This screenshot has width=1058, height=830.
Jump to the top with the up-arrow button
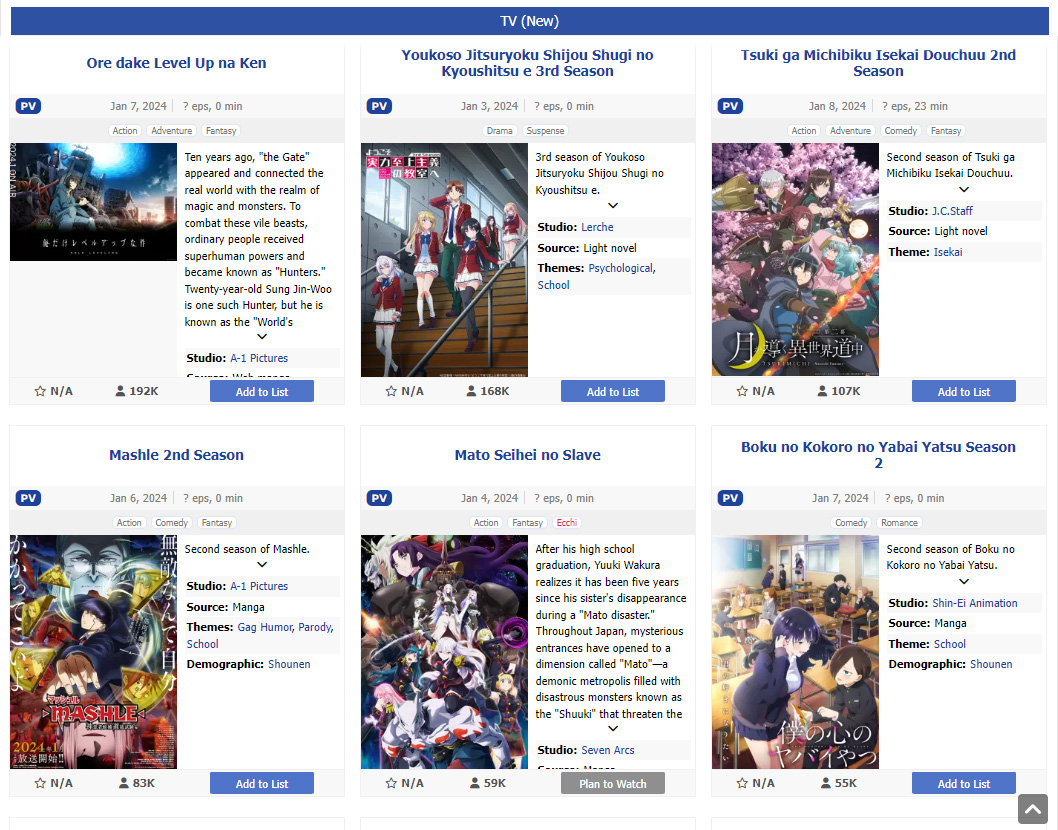tap(1033, 809)
